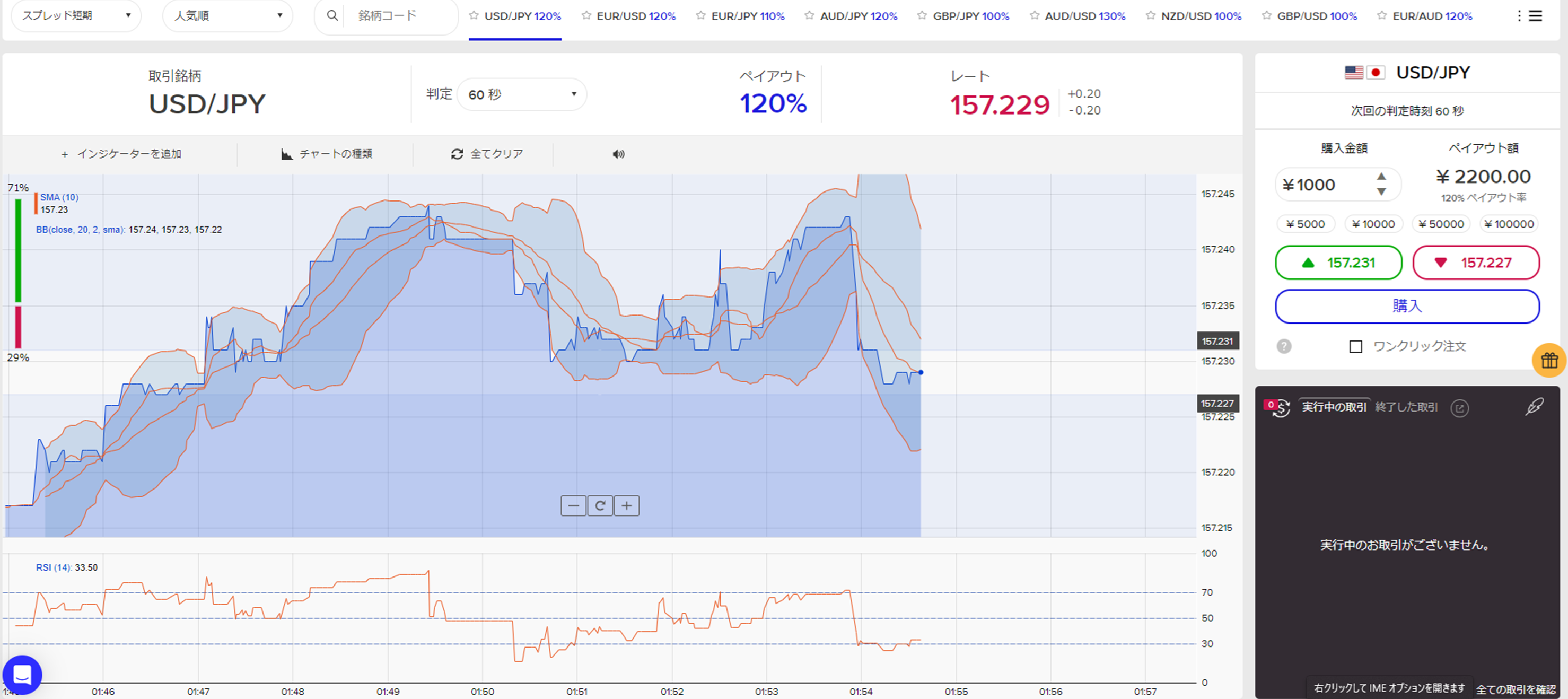This screenshot has width=1568, height=699.
Task: Click the BB(close, 20, 2, sma) label
Action: pyautogui.click(x=81, y=230)
